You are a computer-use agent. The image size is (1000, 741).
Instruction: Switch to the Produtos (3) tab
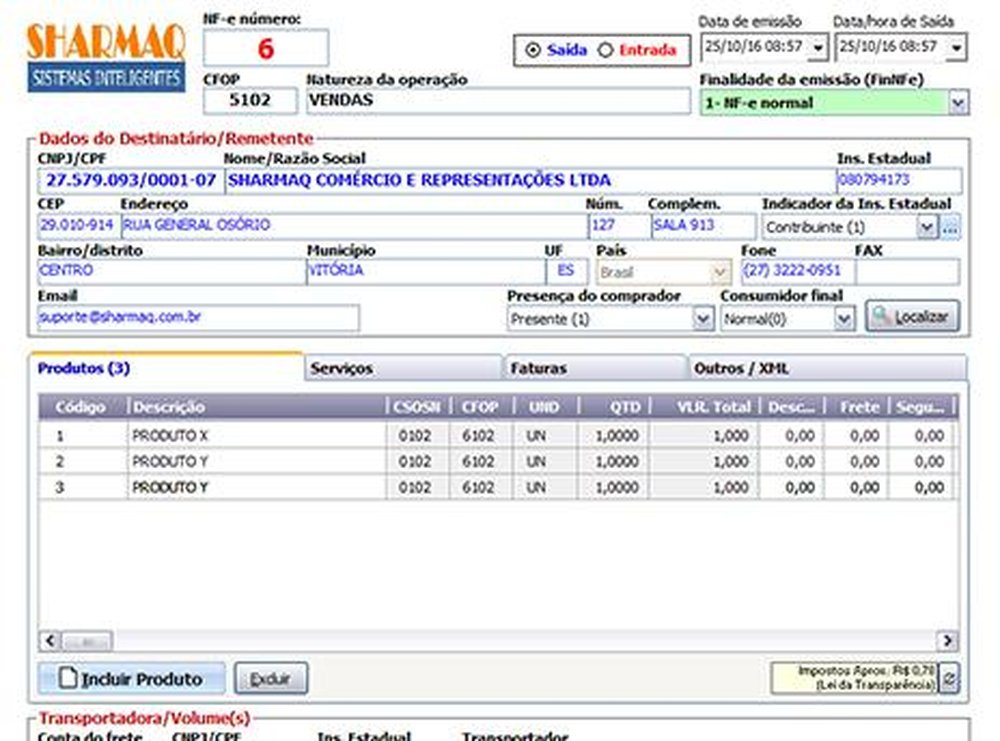[166, 369]
